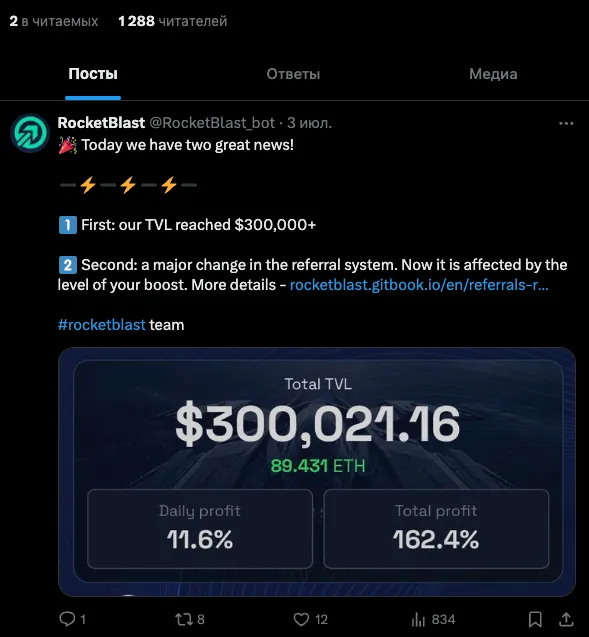Click the post text 'Today we have two great news!'
The image size is (589, 637).
tap(188, 145)
